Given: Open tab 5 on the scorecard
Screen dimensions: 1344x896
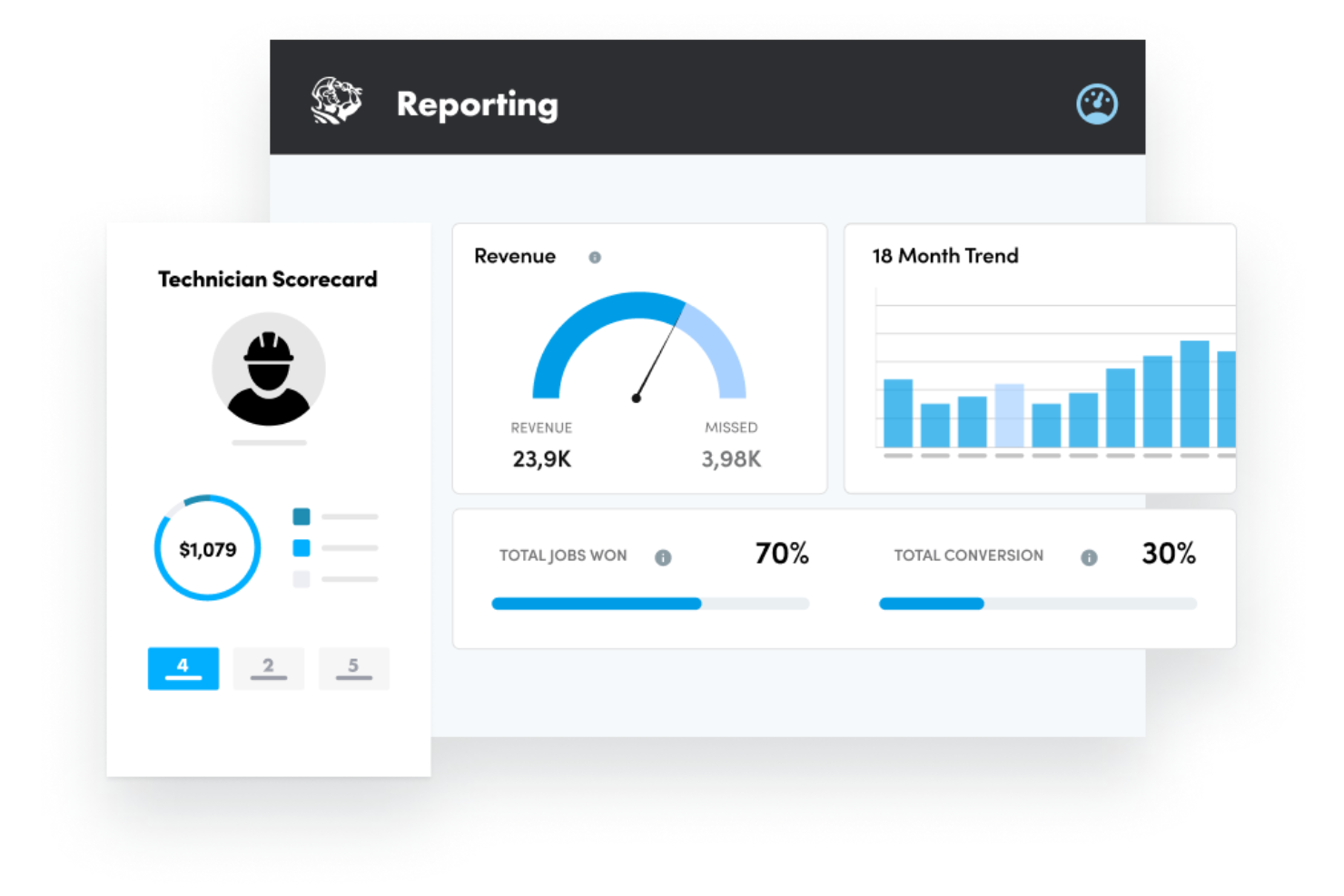Looking at the screenshot, I should click(x=353, y=668).
